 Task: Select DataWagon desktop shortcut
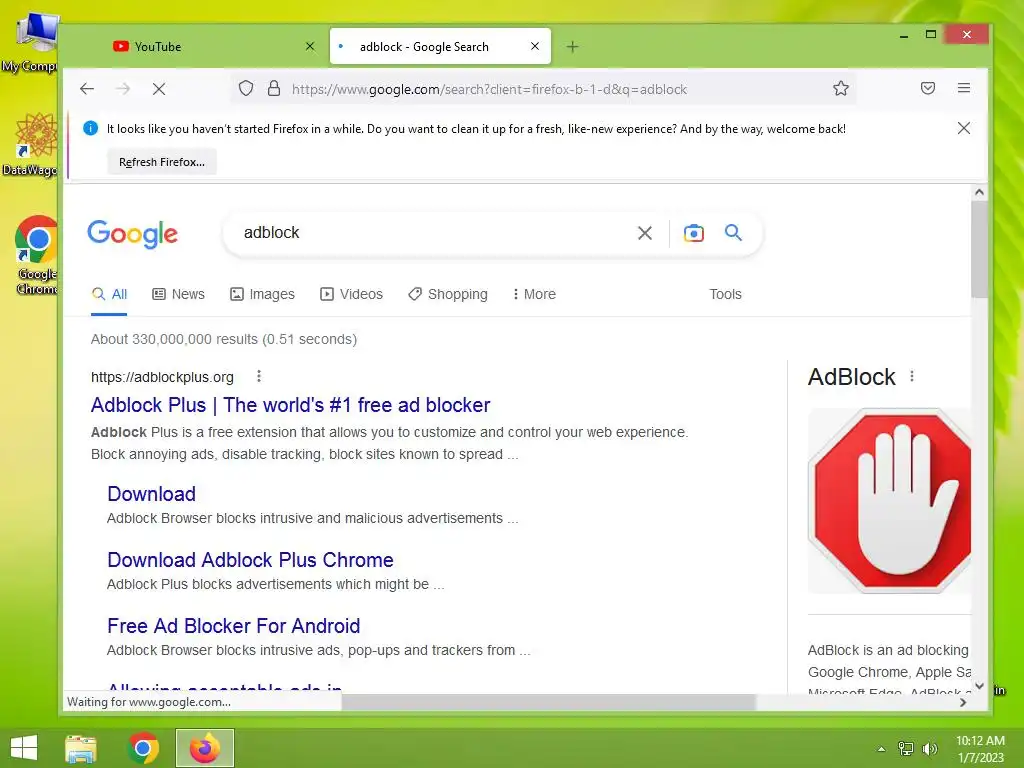pyautogui.click(x=30, y=145)
